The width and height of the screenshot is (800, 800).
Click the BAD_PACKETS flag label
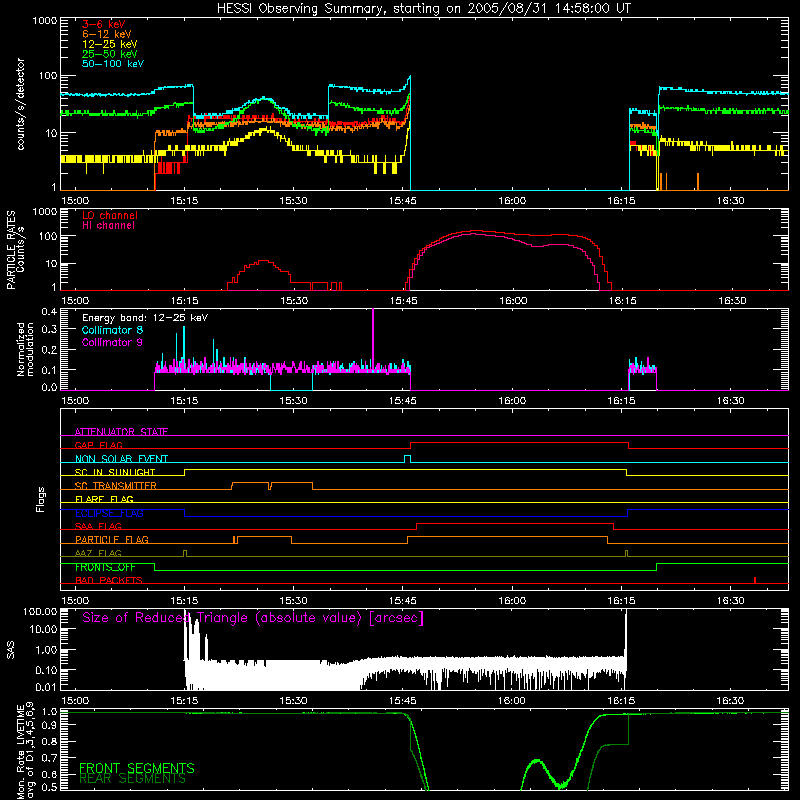pos(109,580)
